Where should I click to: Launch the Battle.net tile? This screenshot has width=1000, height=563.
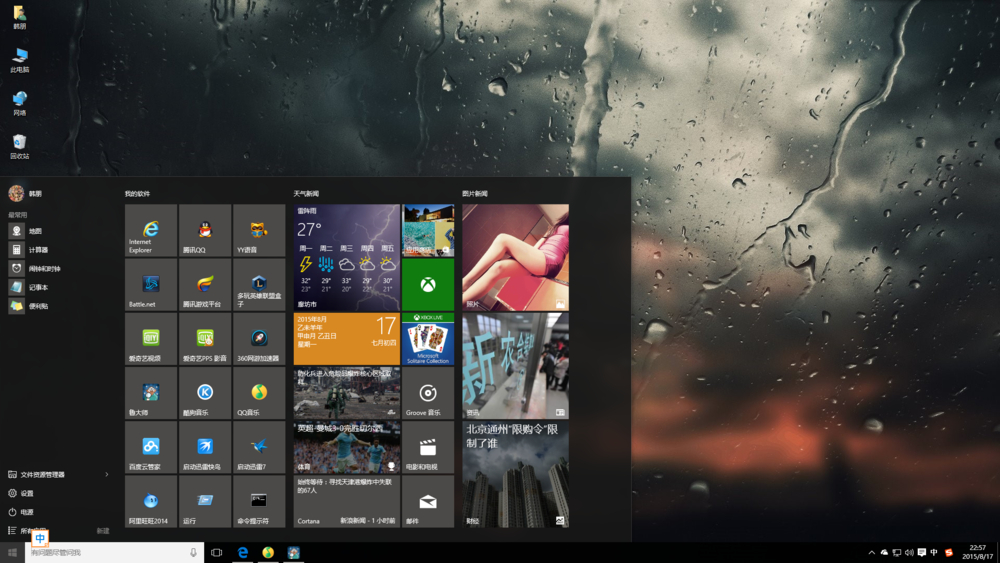(151, 284)
